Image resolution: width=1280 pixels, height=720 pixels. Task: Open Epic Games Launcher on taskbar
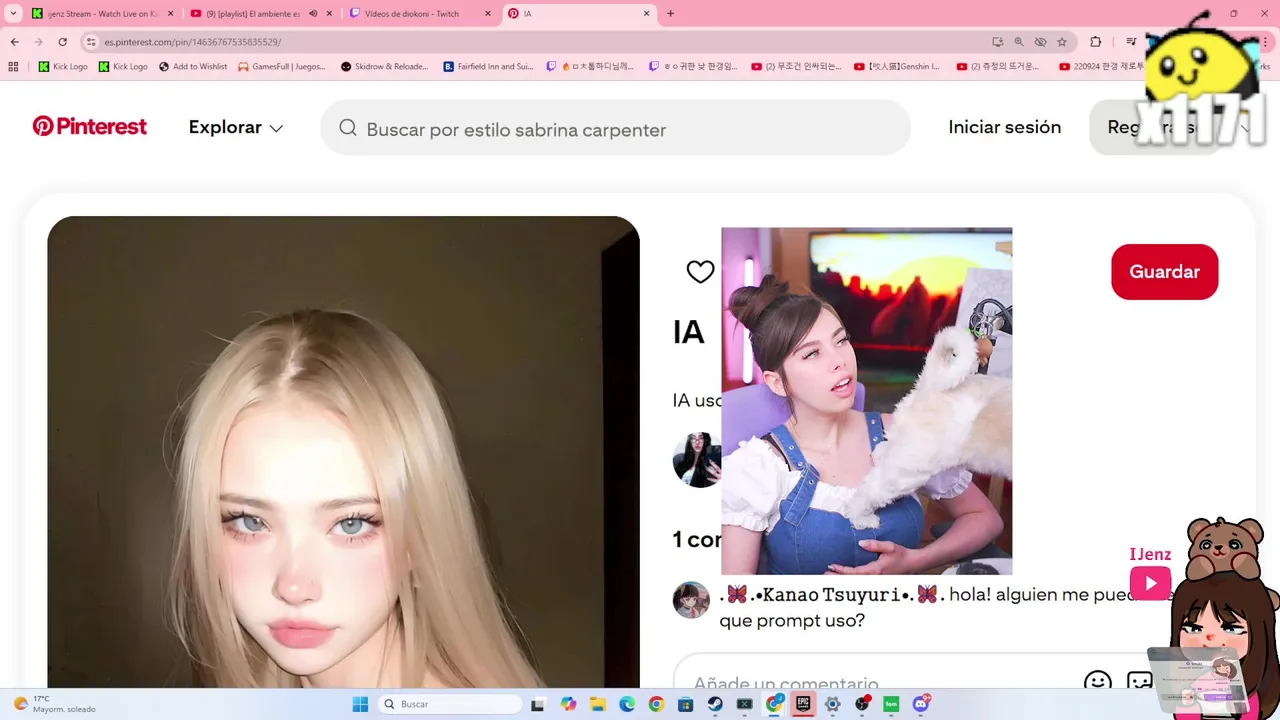(x=803, y=704)
